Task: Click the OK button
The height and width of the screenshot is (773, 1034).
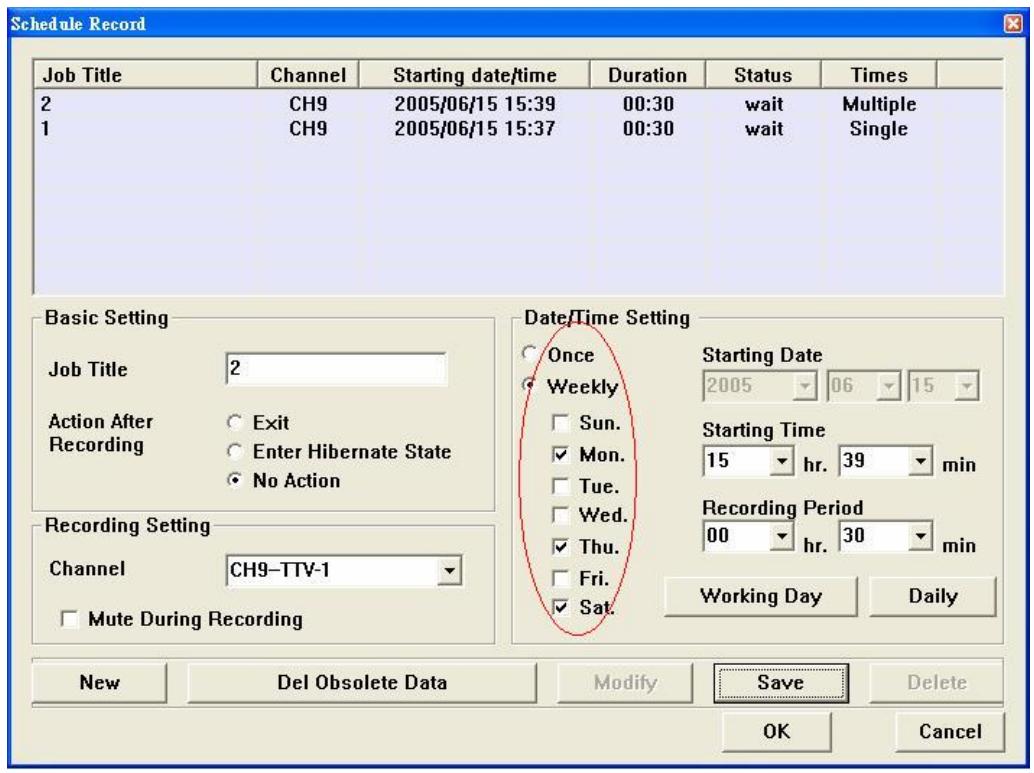Action: coord(776,731)
